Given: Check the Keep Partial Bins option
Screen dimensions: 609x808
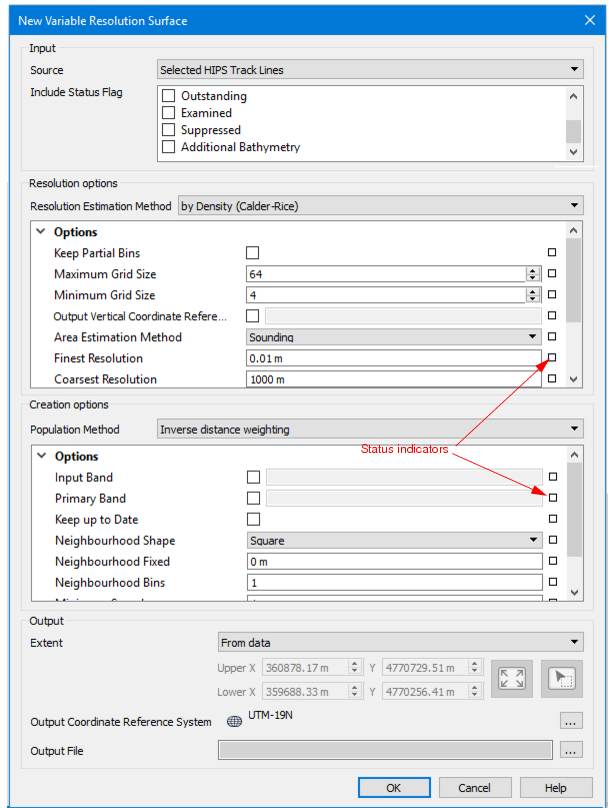Looking at the screenshot, I should [x=253, y=253].
